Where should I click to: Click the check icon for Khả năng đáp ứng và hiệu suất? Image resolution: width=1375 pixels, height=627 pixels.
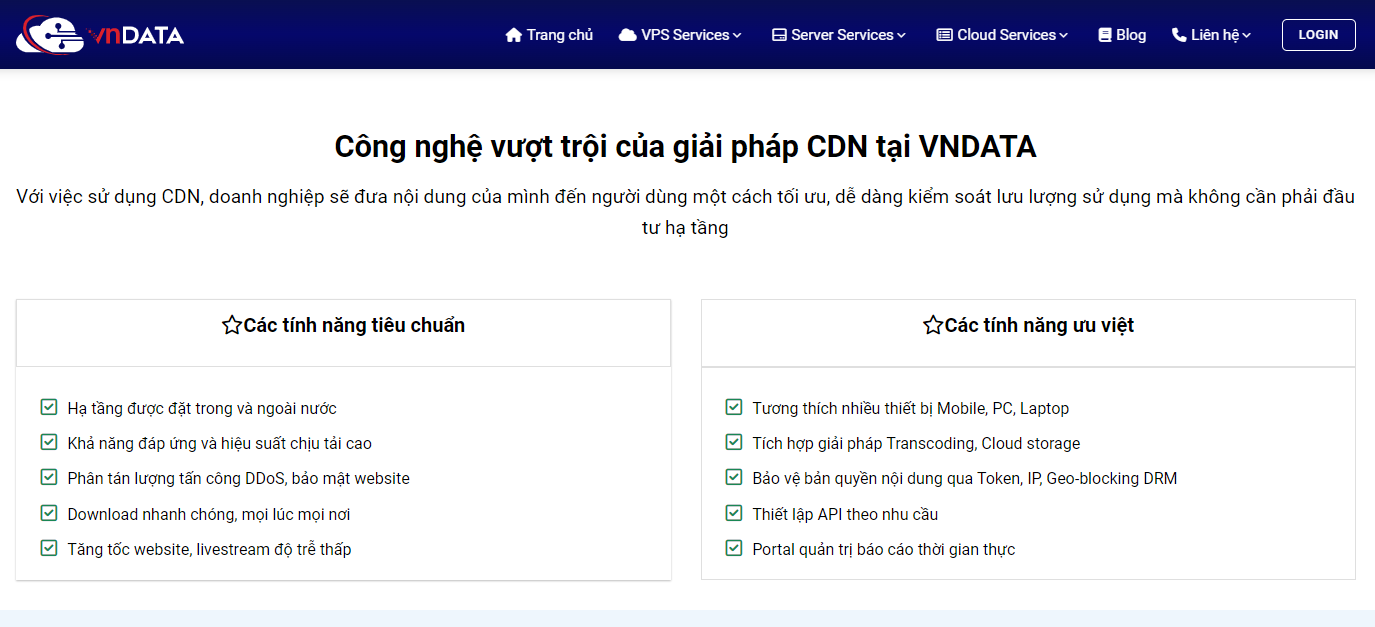click(48, 442)
